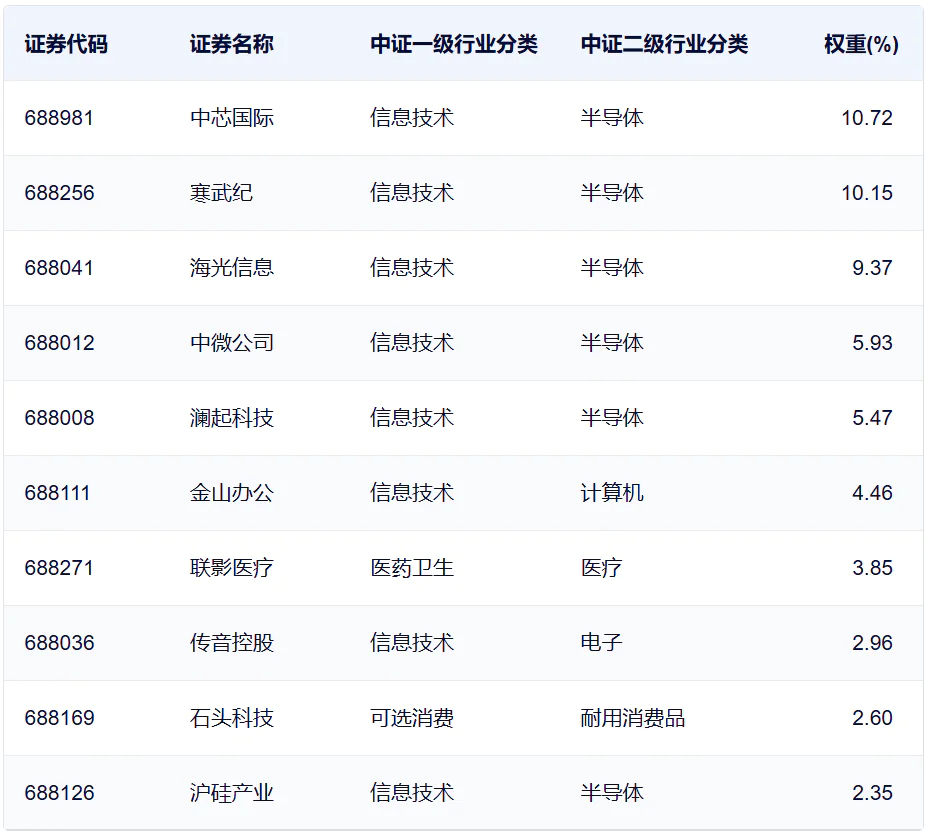Open the 联影医疗 stock name
This screenshot has width=927, height=835.
tap(232, 568)
